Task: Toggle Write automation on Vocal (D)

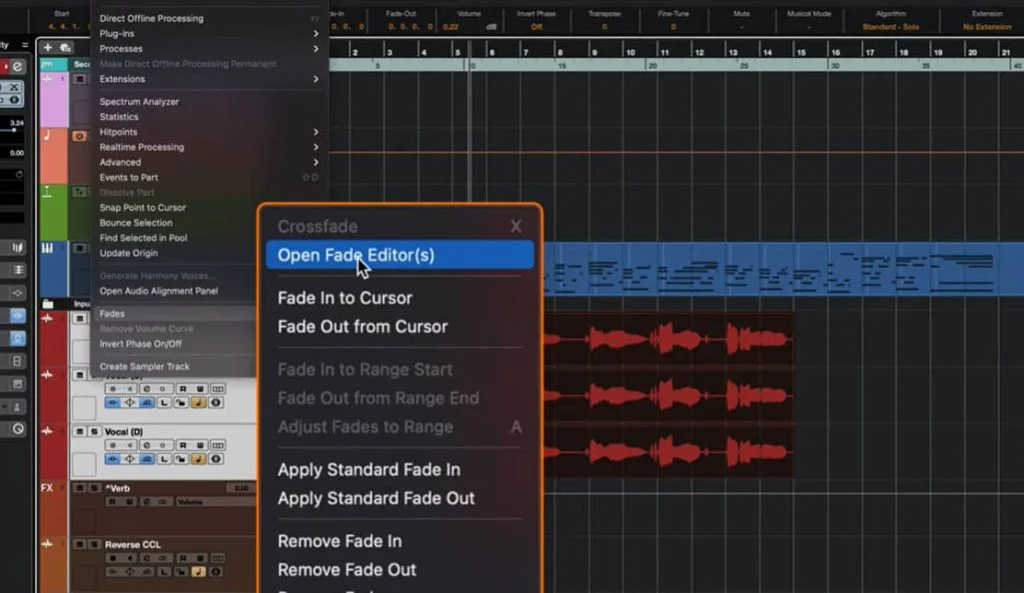Action: [200, 445]
